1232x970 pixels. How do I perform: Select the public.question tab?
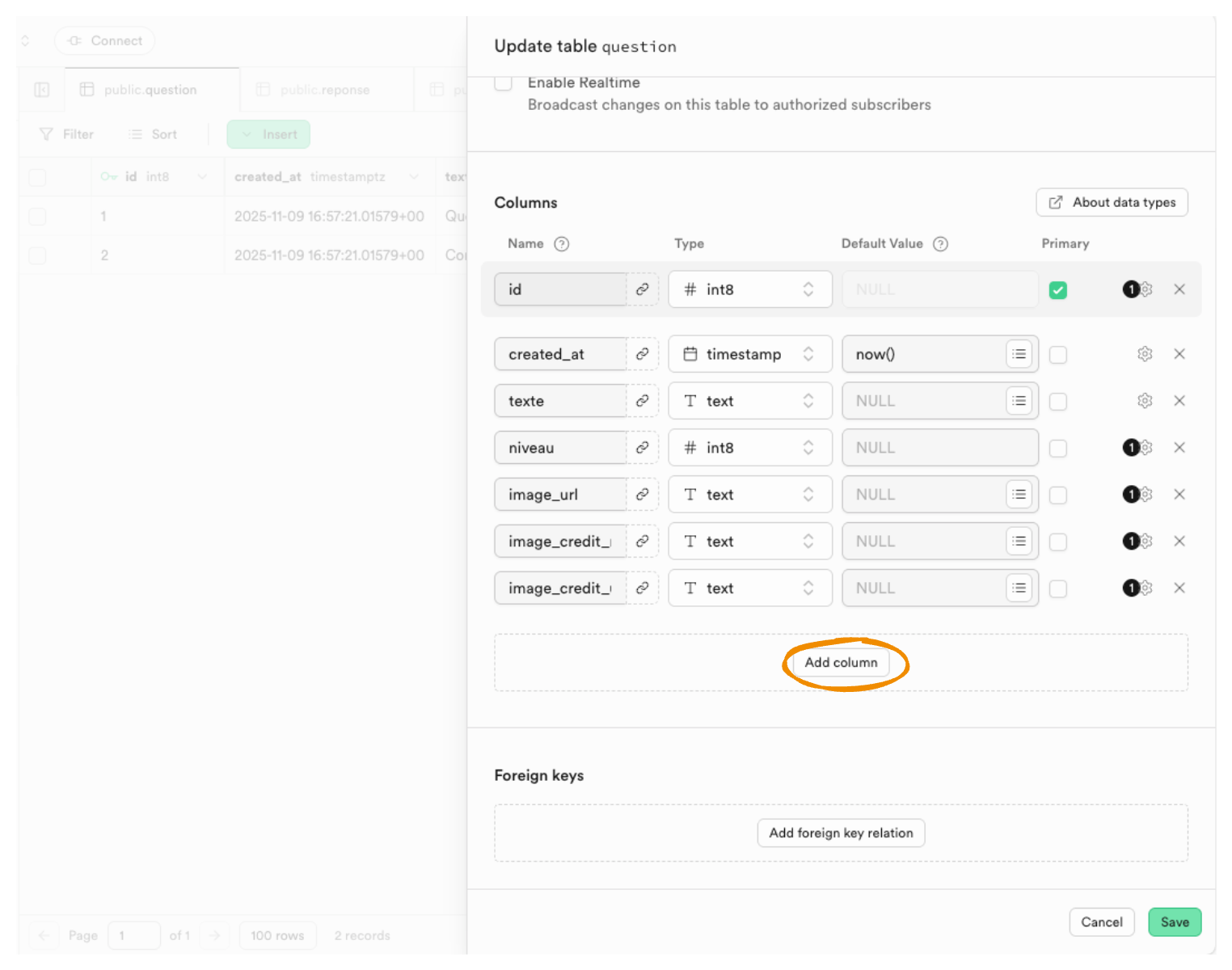pyautogui.click(x=150, y=90)
